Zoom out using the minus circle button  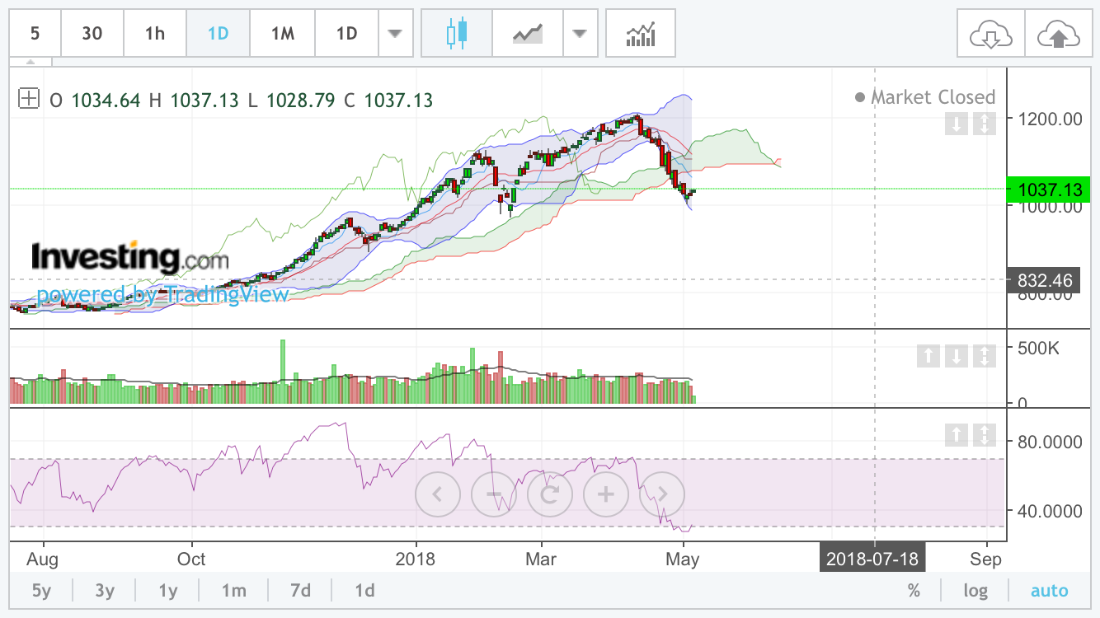click(x=493, y=494)
